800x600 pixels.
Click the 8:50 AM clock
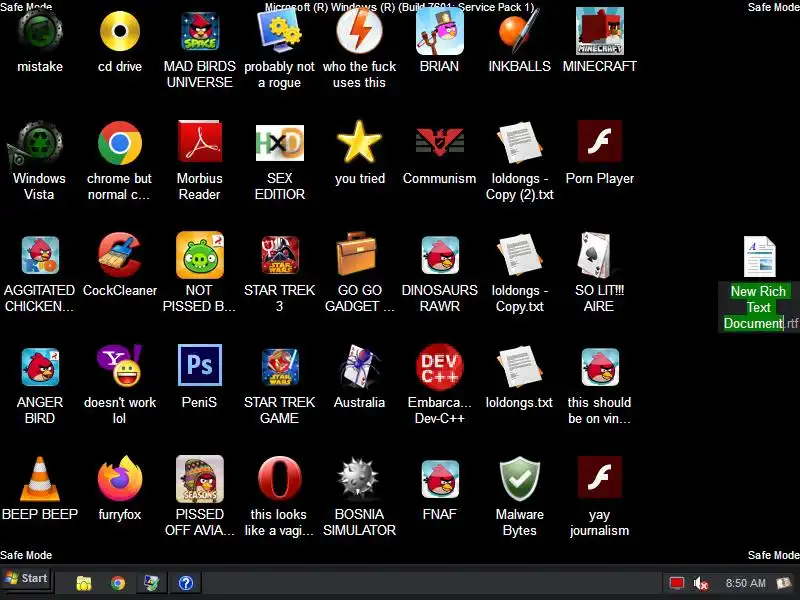745,583
